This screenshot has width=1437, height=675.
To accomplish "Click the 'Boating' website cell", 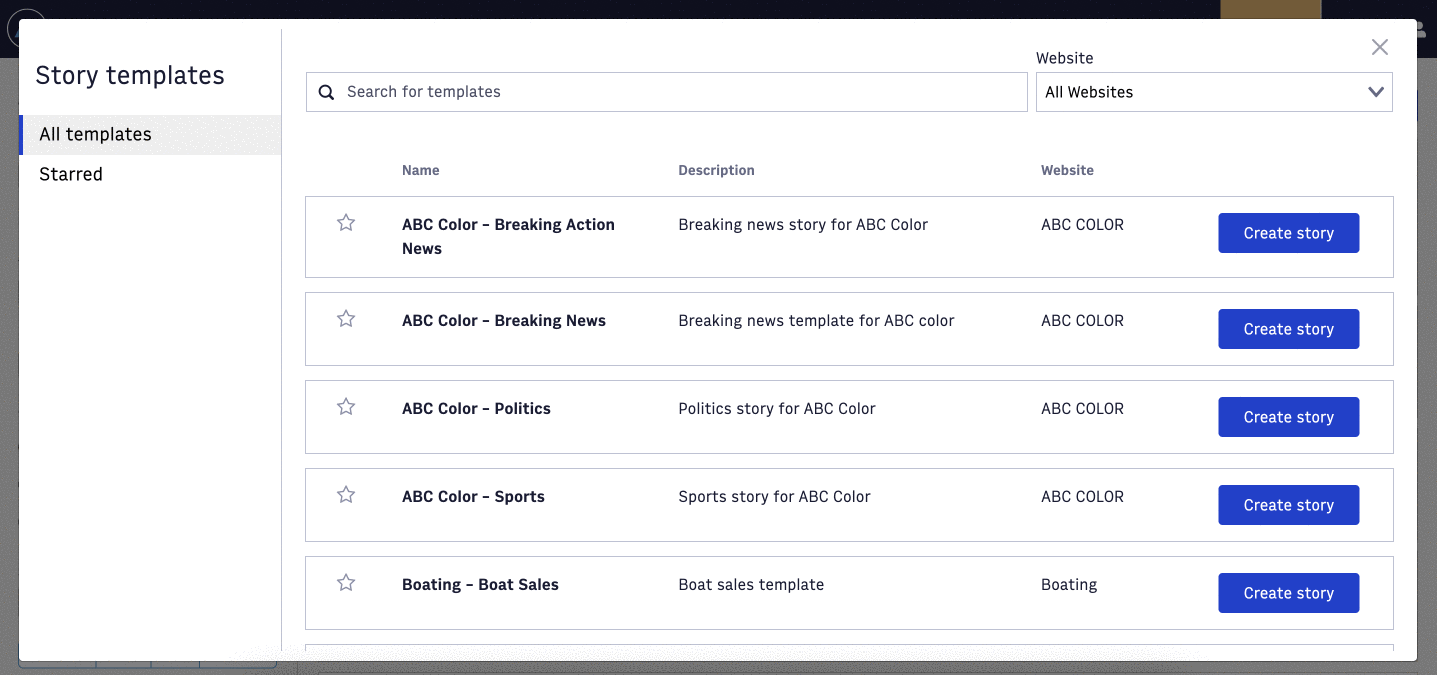I will point(1069,585).
